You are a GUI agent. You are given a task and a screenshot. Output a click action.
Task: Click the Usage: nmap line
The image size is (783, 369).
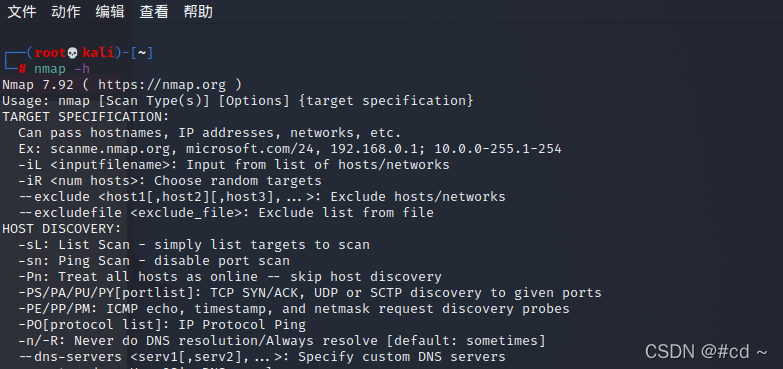[x=238, y=101]
